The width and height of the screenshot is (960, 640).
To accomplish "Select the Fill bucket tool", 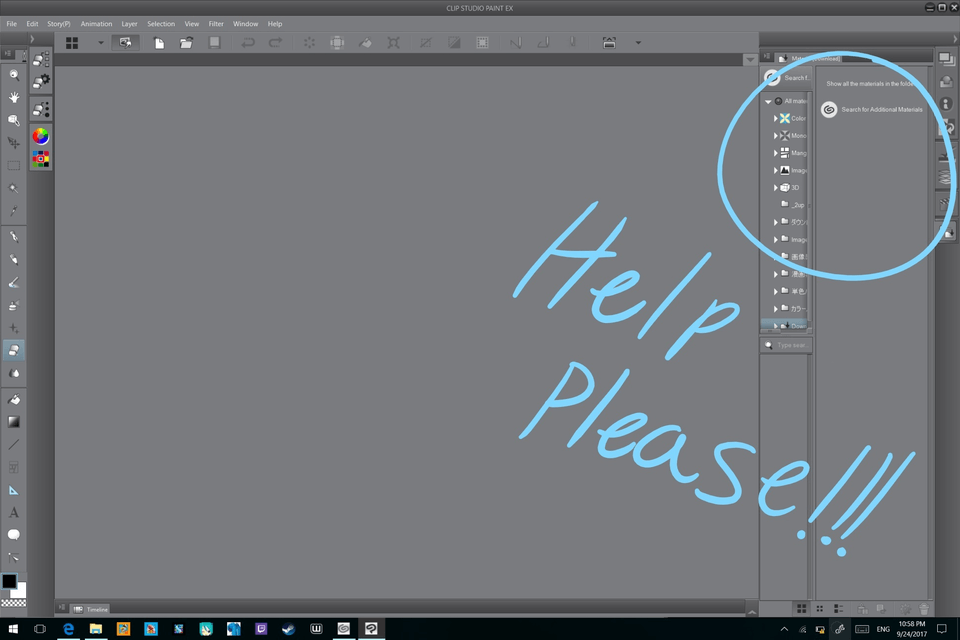I will pos(14,400).
